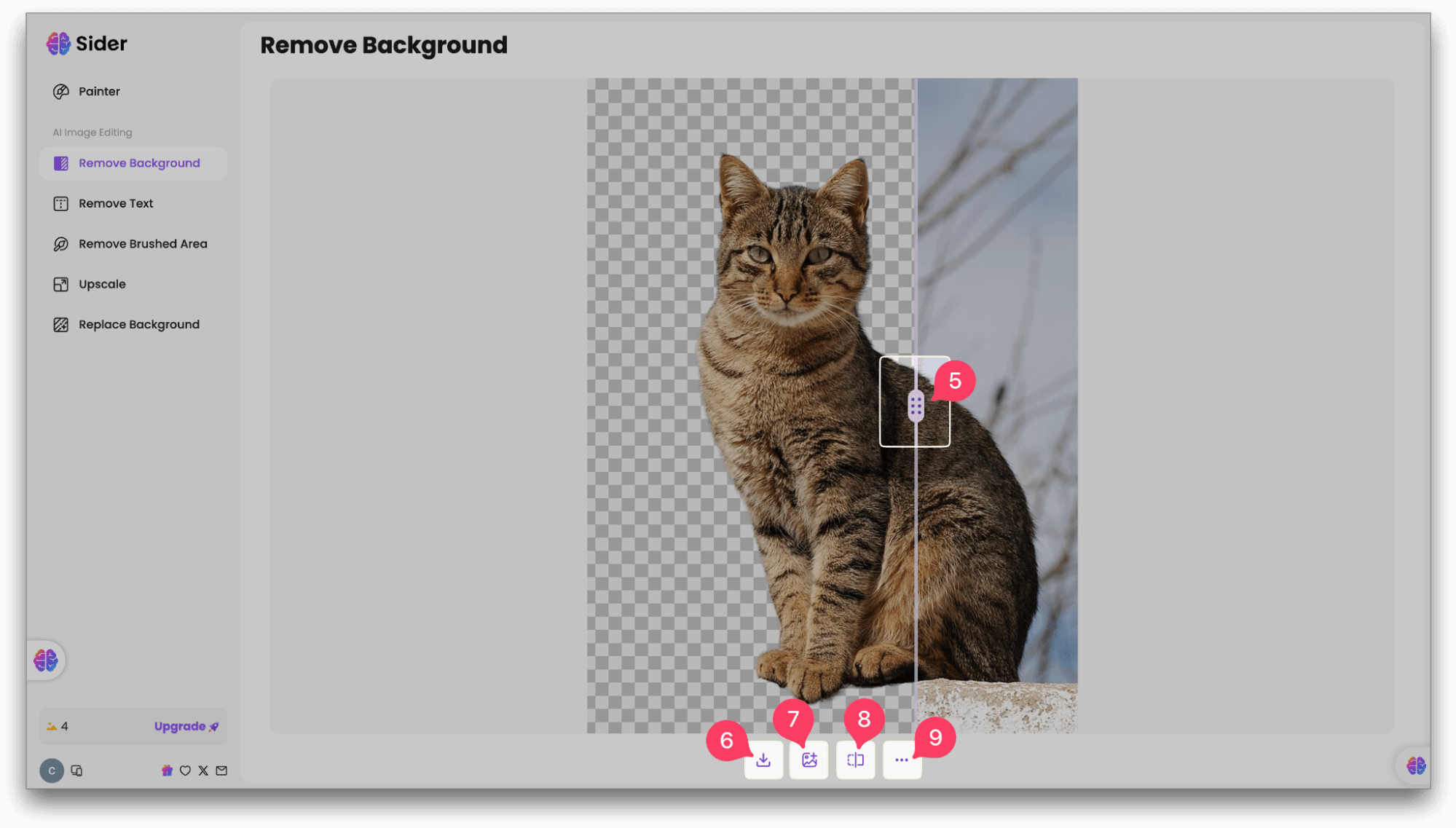Screen dimensions: 1456x828
Task: Switch to Replace Background tool
Action: (x=138, y=325)
